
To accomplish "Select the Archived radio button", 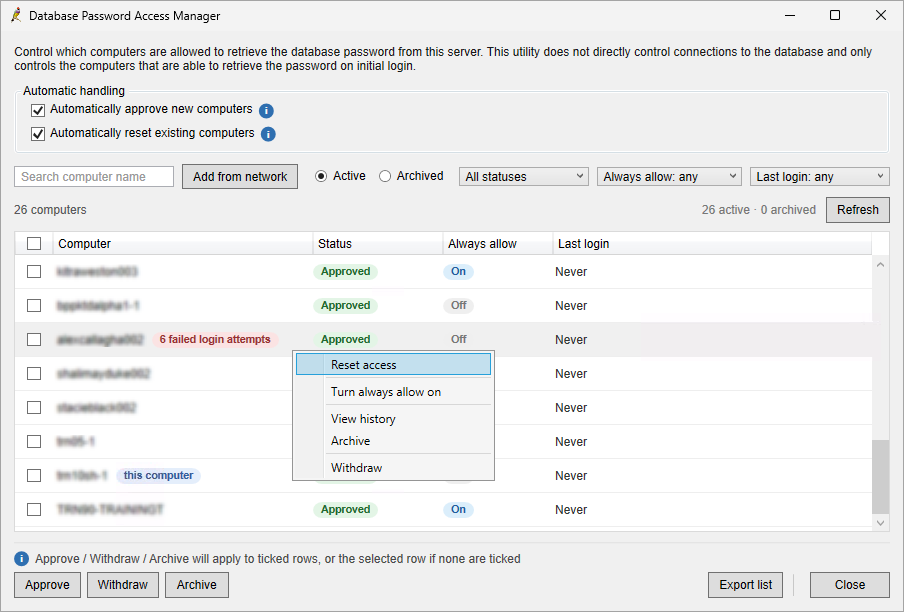I will point(385,176).
